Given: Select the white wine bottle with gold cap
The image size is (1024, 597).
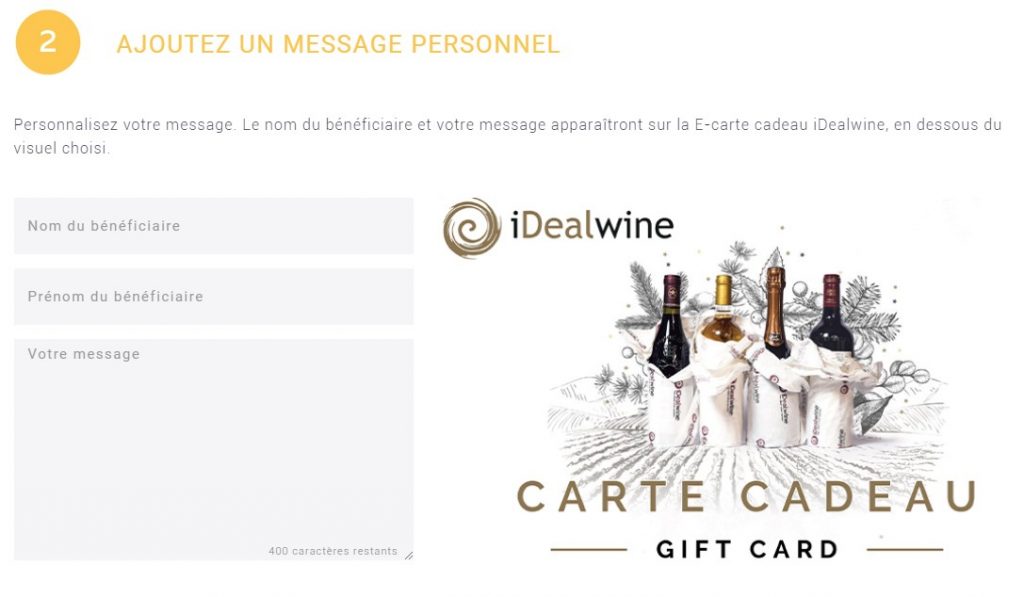Looking at the screenshot, I should pos(722,314).
